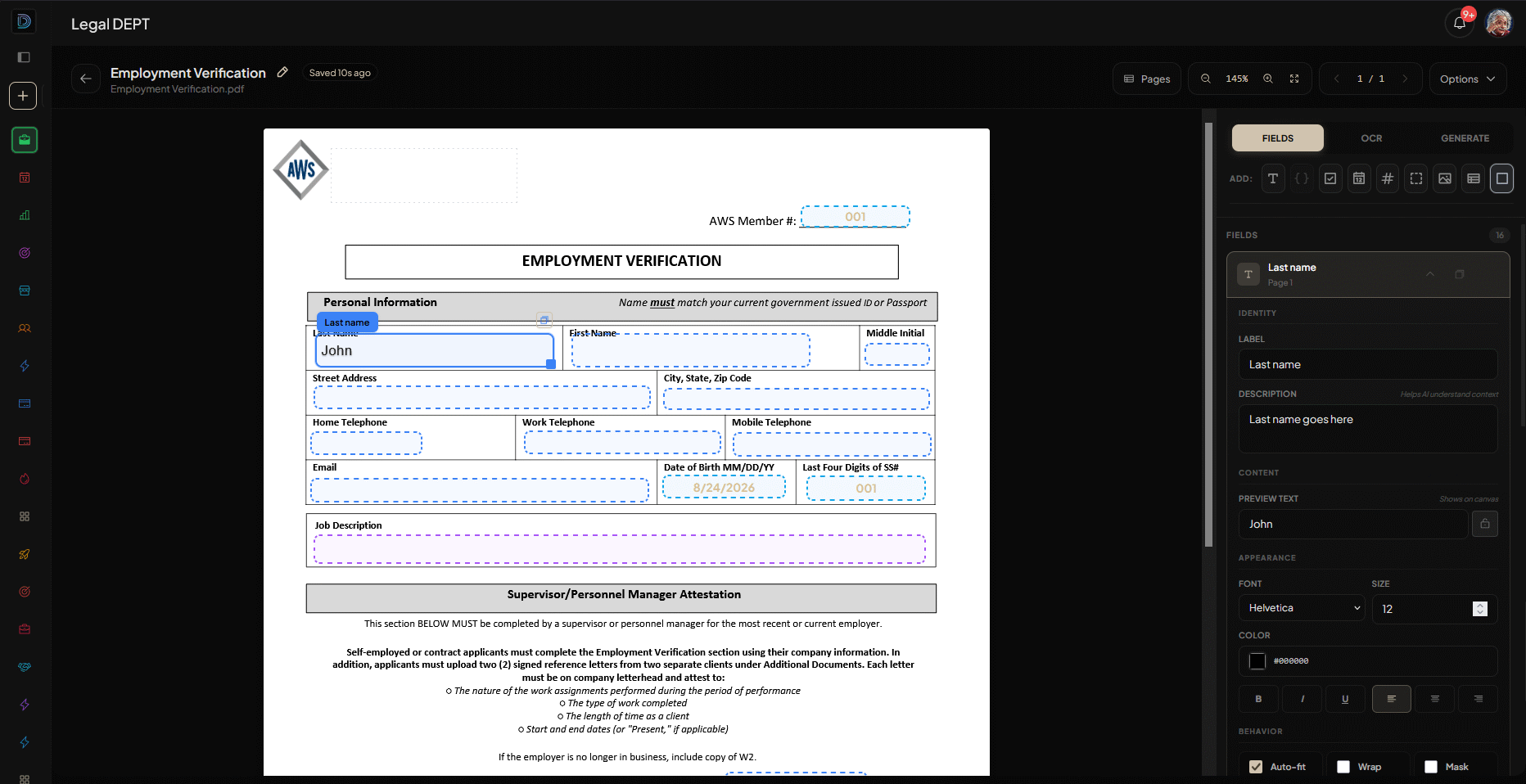Set text alignment to center

tap(1435, 699)
